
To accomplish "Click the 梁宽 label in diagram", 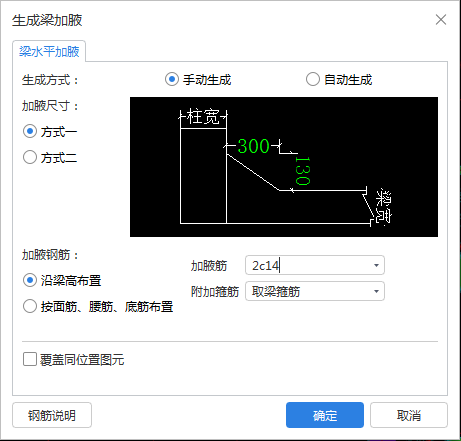I will pyautogui.click(x=384, y=206).
